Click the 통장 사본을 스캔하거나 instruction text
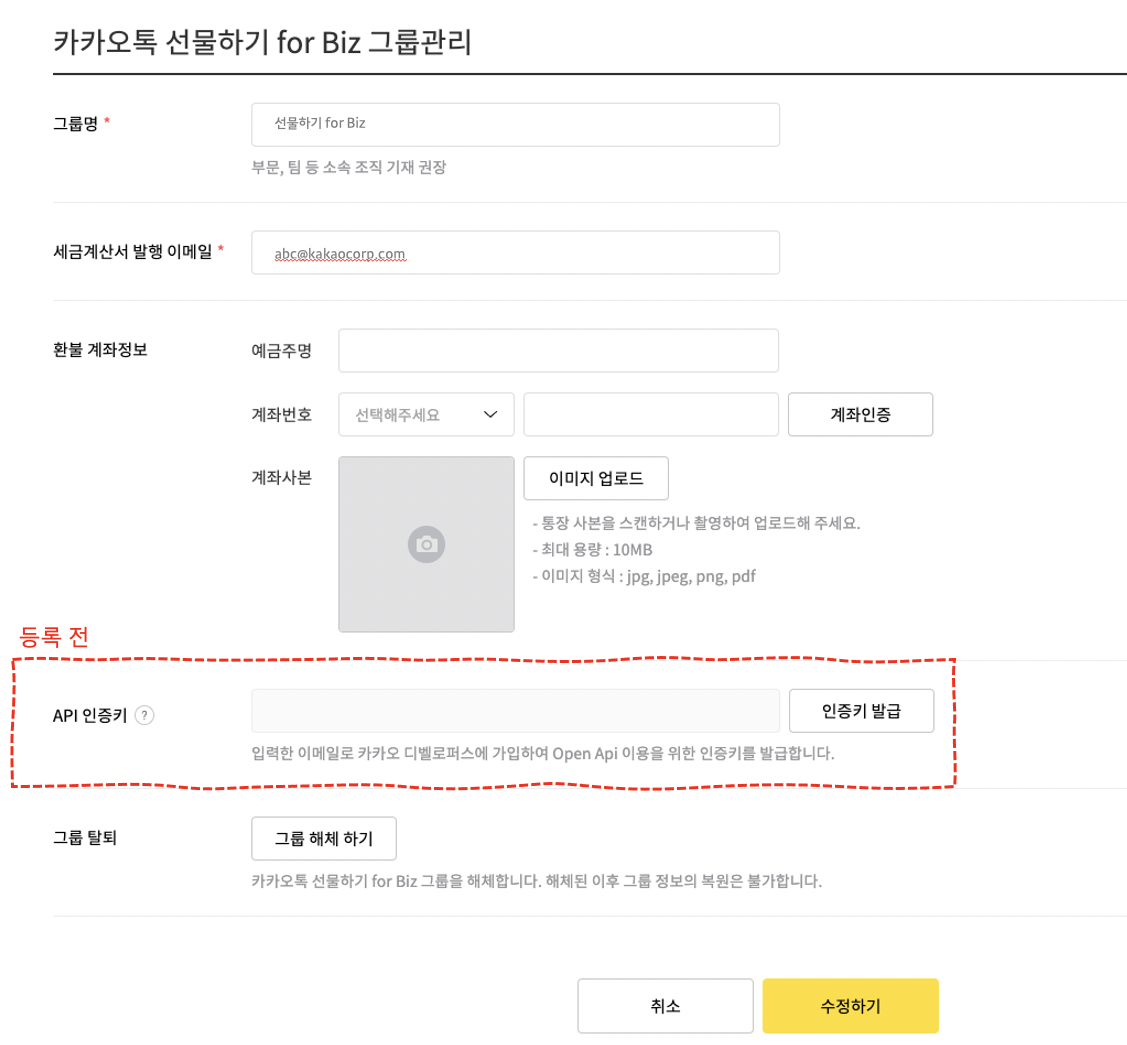Screen dimensions: 1127x1045 pyautogui.click(x=696, y=523)
